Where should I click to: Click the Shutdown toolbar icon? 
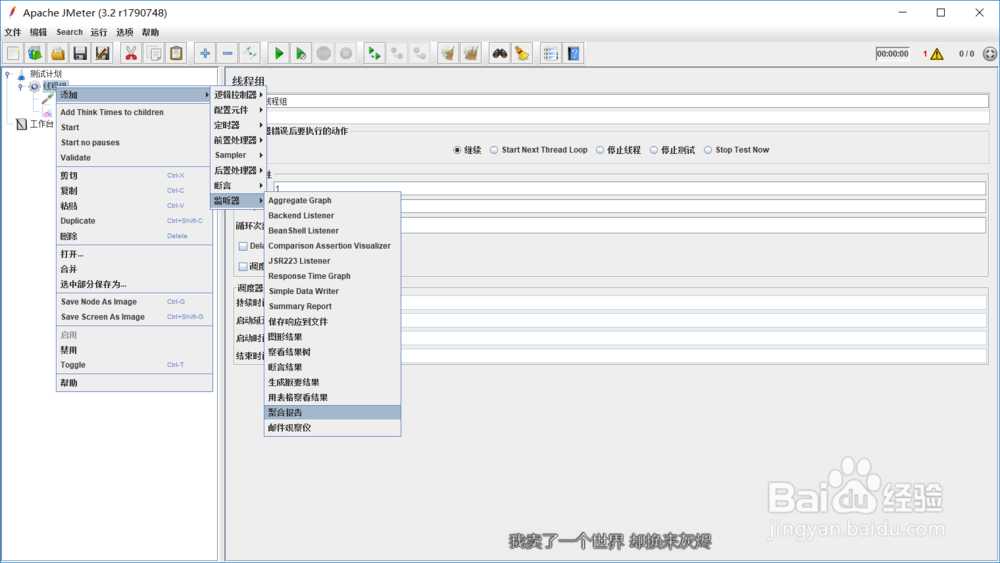tap(346, 54)
